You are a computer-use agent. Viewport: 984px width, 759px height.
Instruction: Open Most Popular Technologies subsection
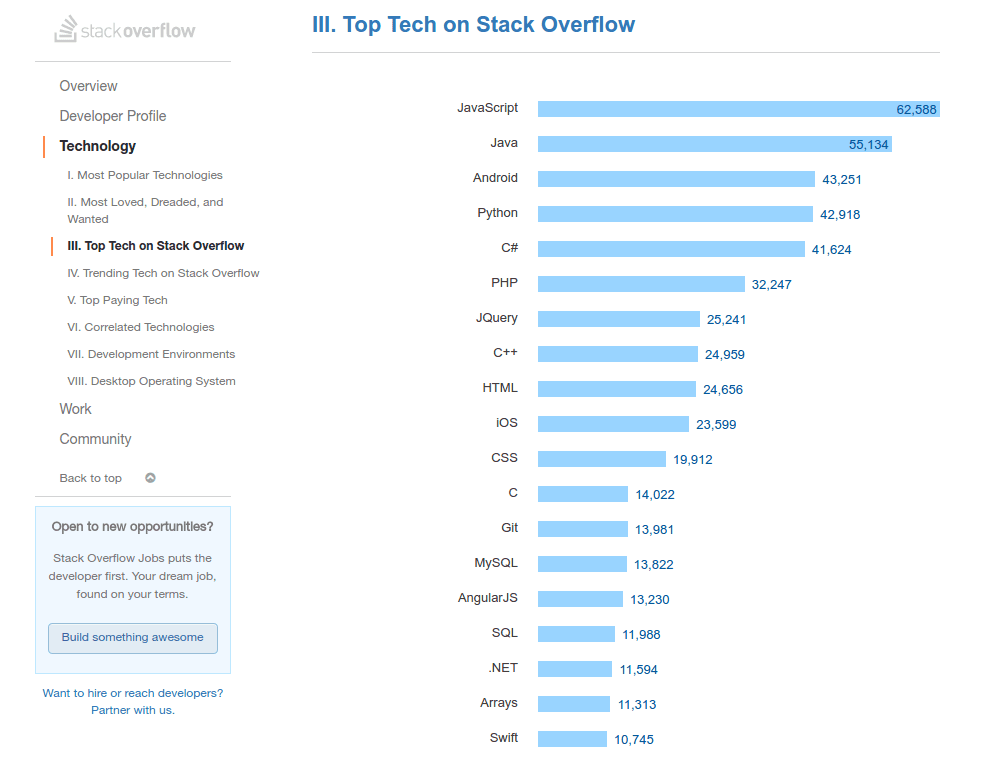pos(145,175)
